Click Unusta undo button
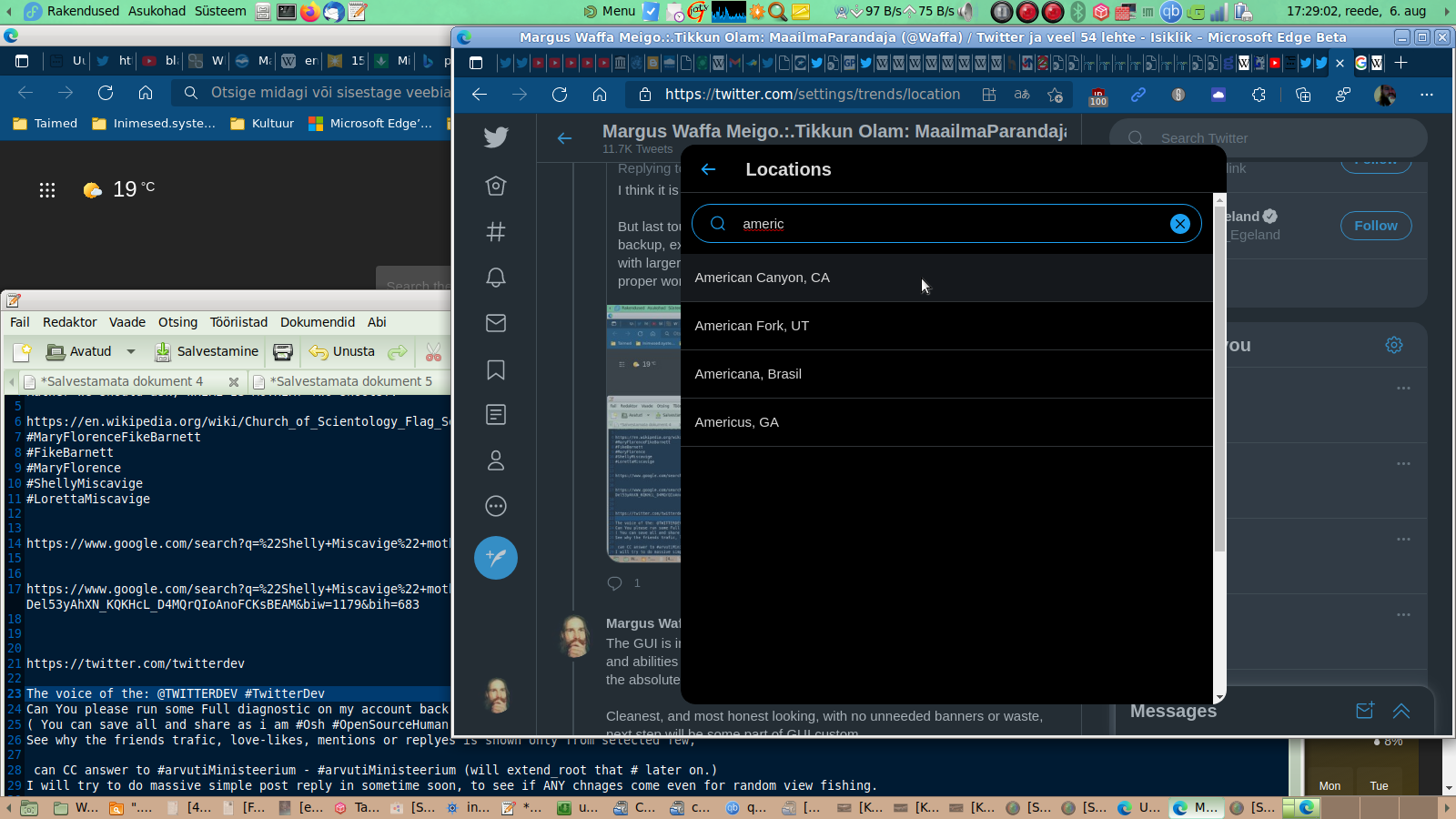The width and height of the screenshot is (1456, 819). pos(342,352)
